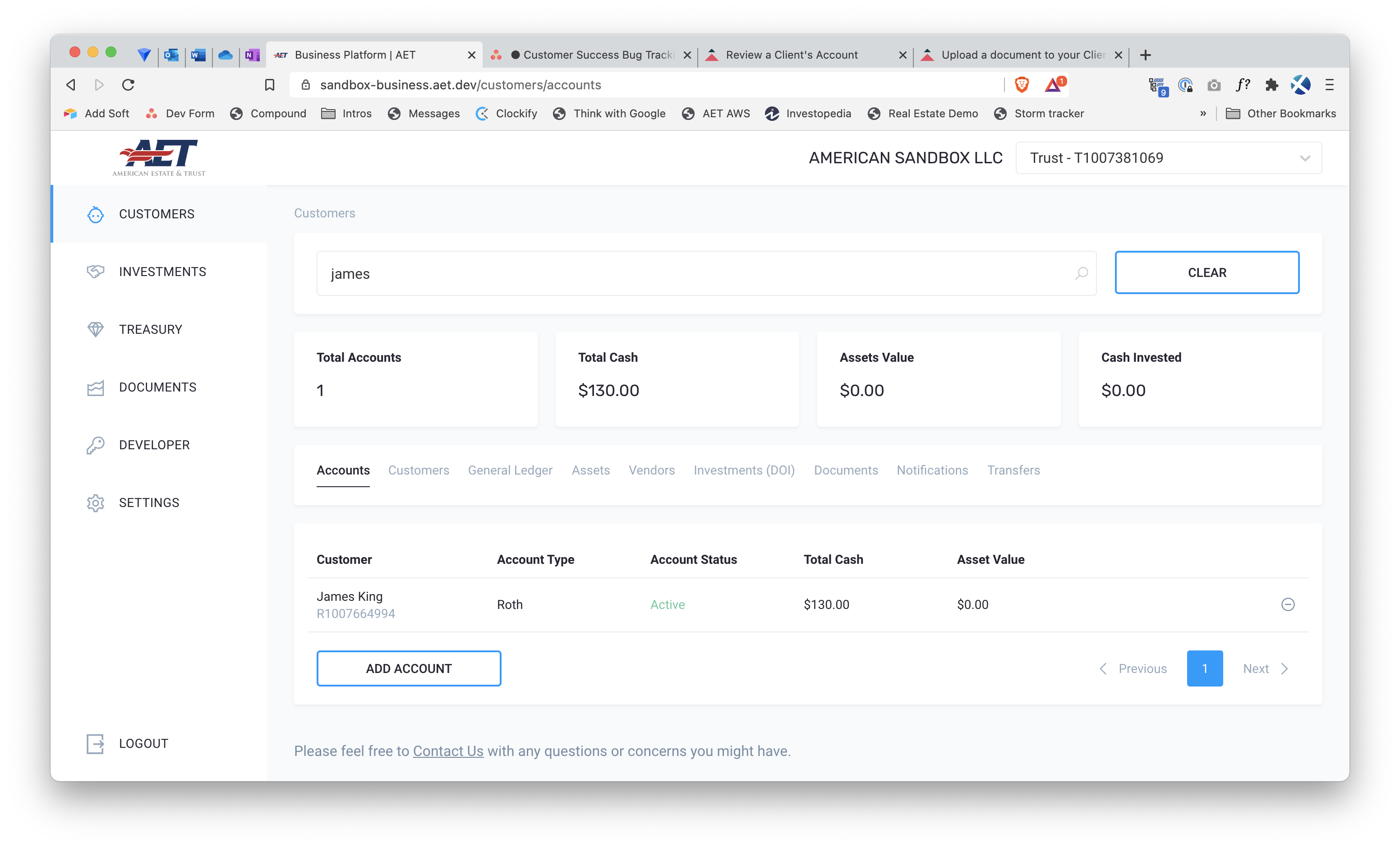Open Settings gear icon in sidebar
The image size is (1400, 848).
pos(96,503)
